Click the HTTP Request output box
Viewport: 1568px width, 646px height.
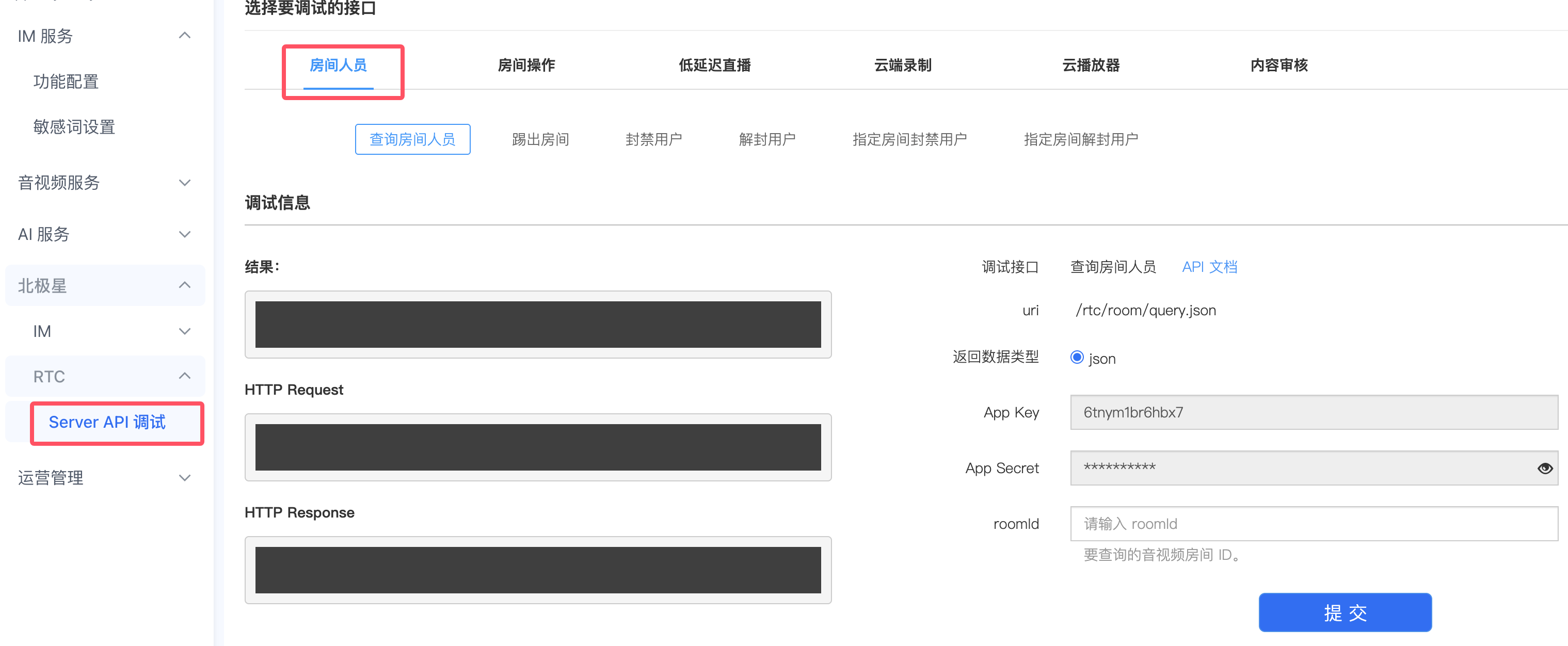(538, 447)
